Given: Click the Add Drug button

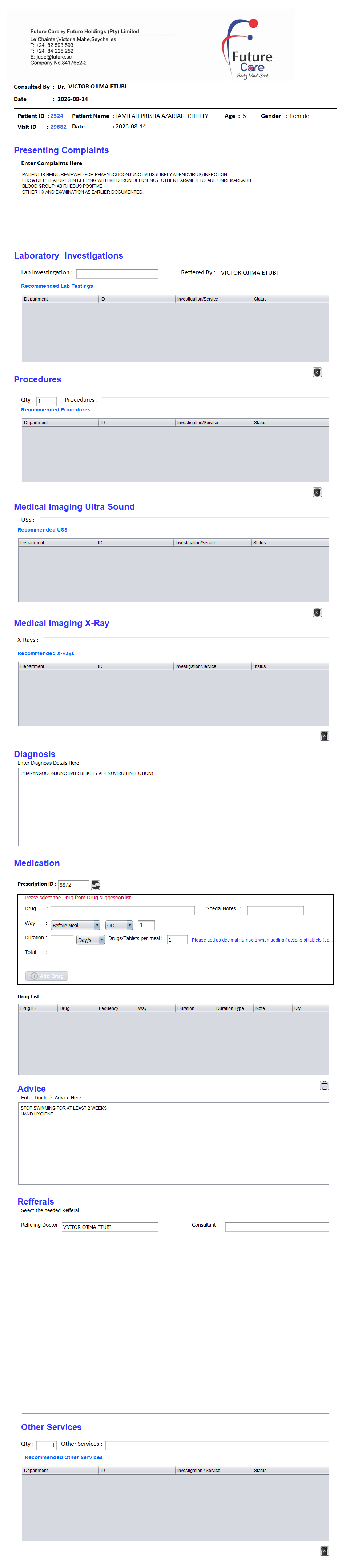Looking at the screenshot, I should [47, 976].
